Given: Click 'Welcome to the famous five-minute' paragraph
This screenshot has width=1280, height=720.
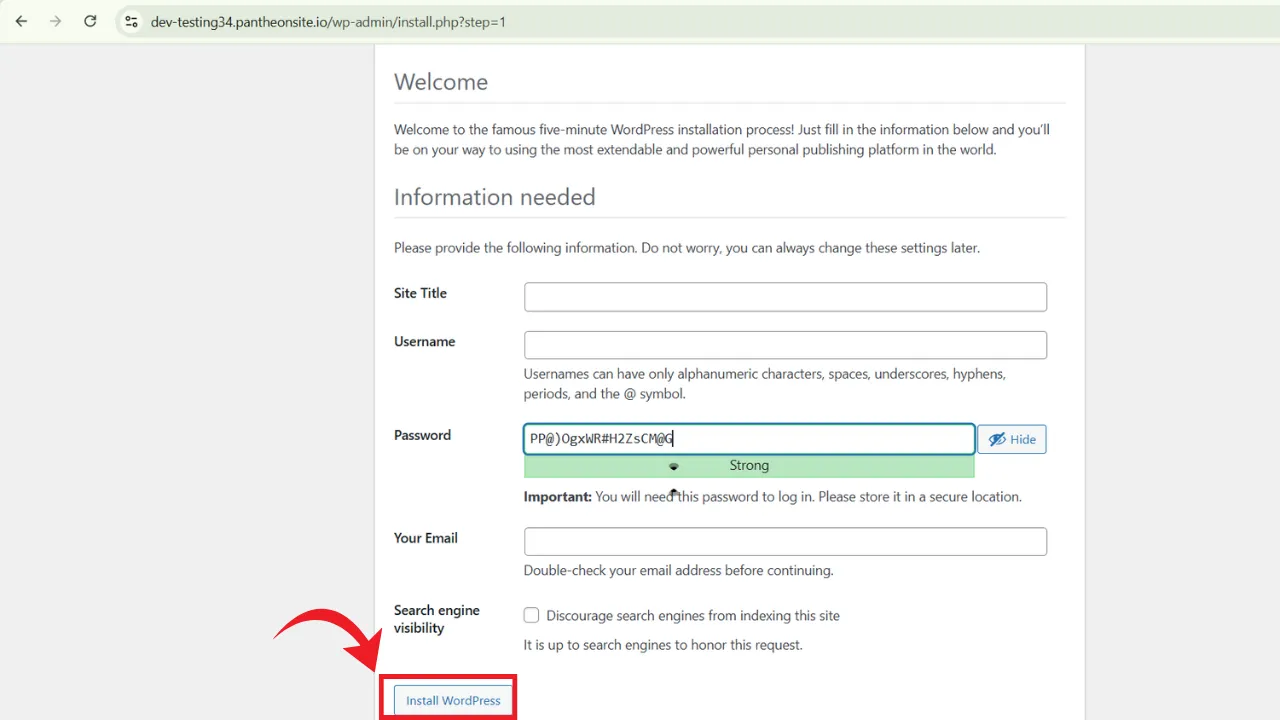Looking at the screenshot, I should [x=722, y=139].
